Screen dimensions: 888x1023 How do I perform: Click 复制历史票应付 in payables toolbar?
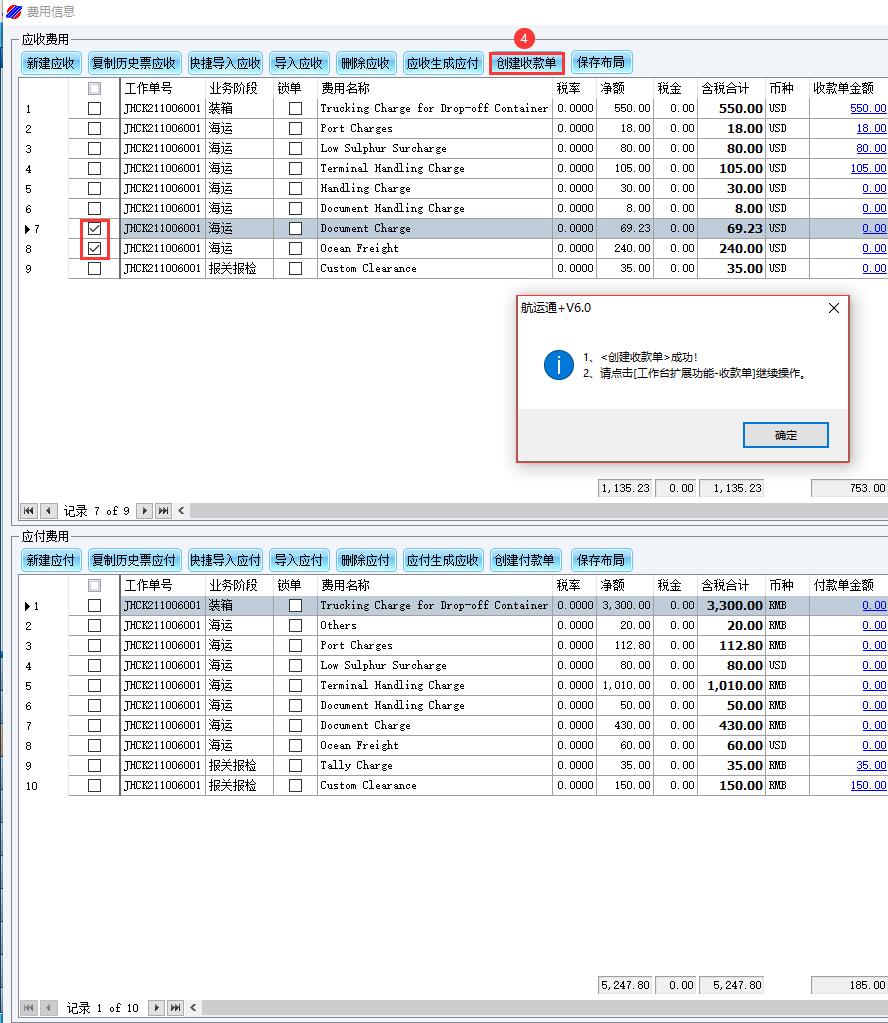tap(134, 560)
